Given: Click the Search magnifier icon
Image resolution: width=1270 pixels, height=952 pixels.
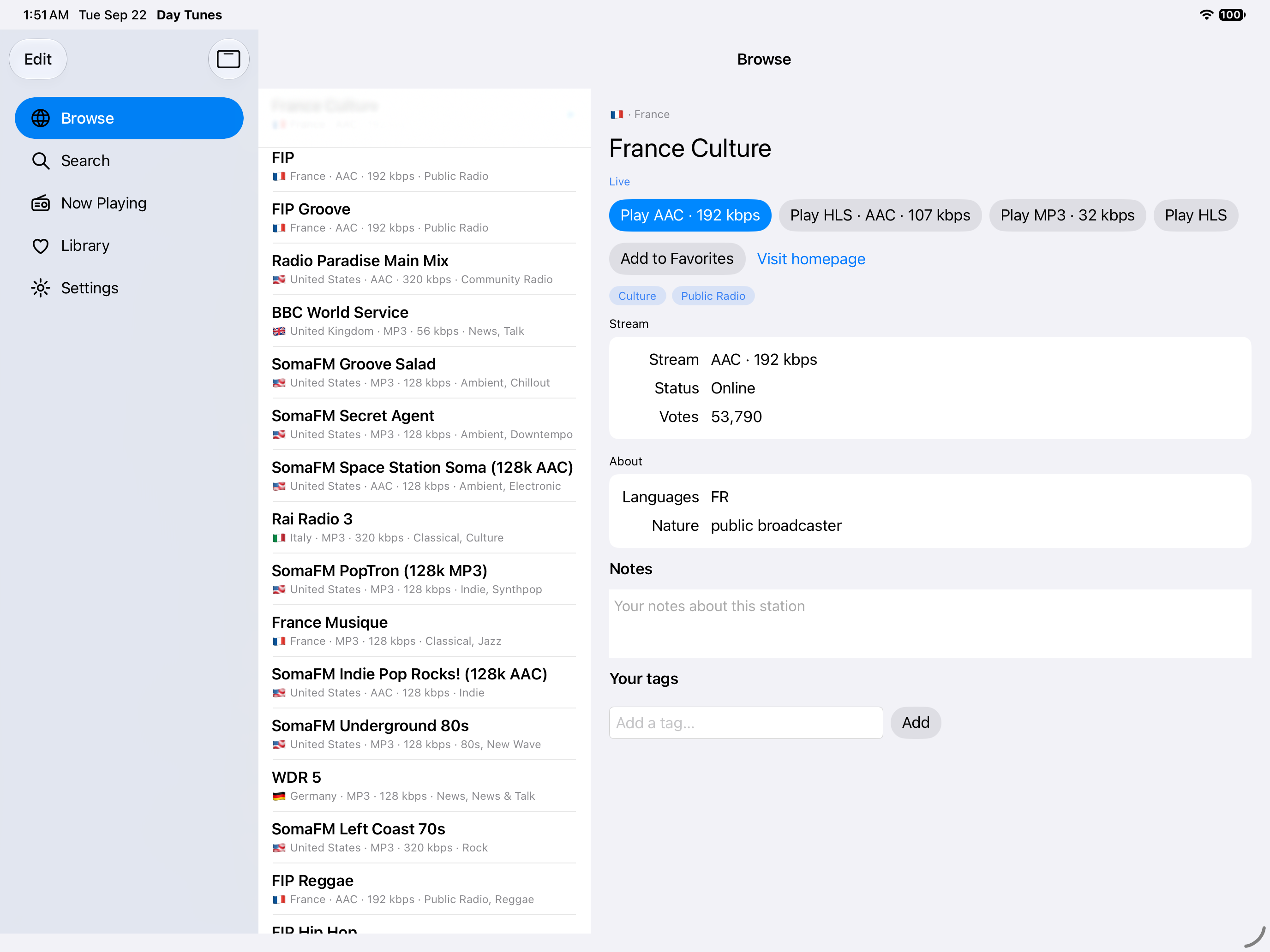Looking at the screenshot, I should (40, 161).
